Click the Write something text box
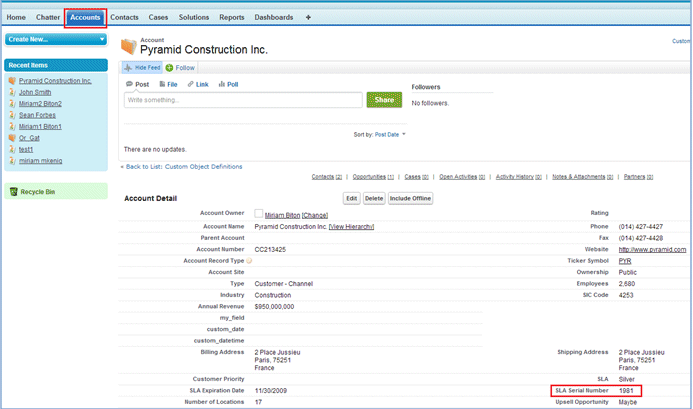 (x=243, y=100)
